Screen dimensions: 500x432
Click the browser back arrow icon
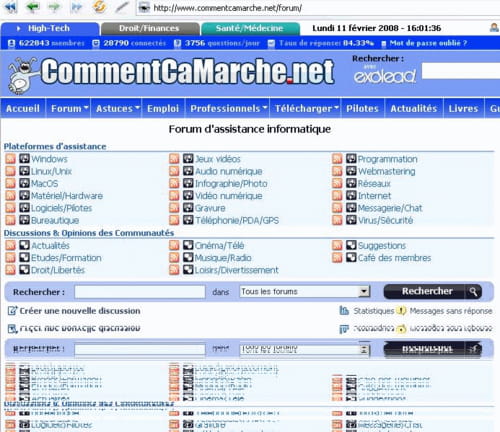[x=32, y=7]
